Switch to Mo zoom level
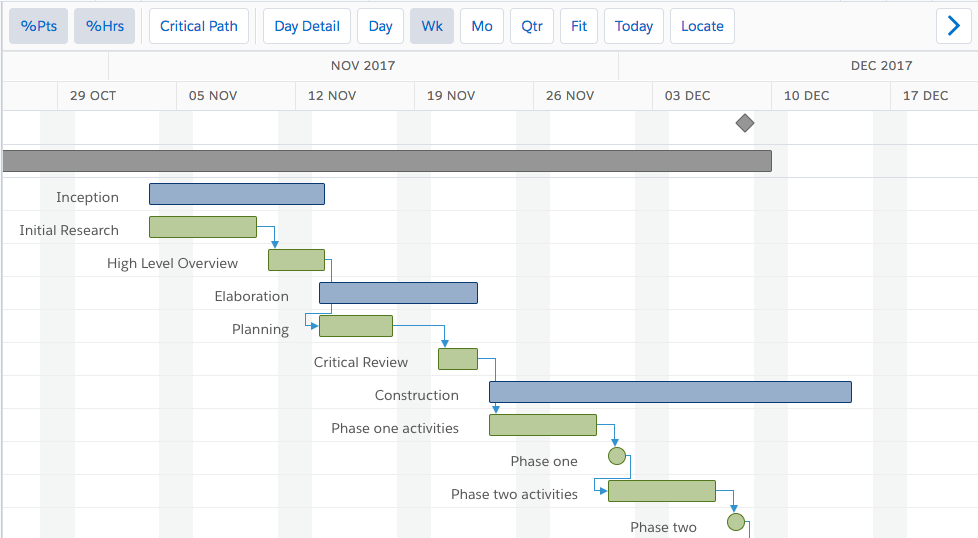The height and width of the screenshot is (538, 978). 482,26
